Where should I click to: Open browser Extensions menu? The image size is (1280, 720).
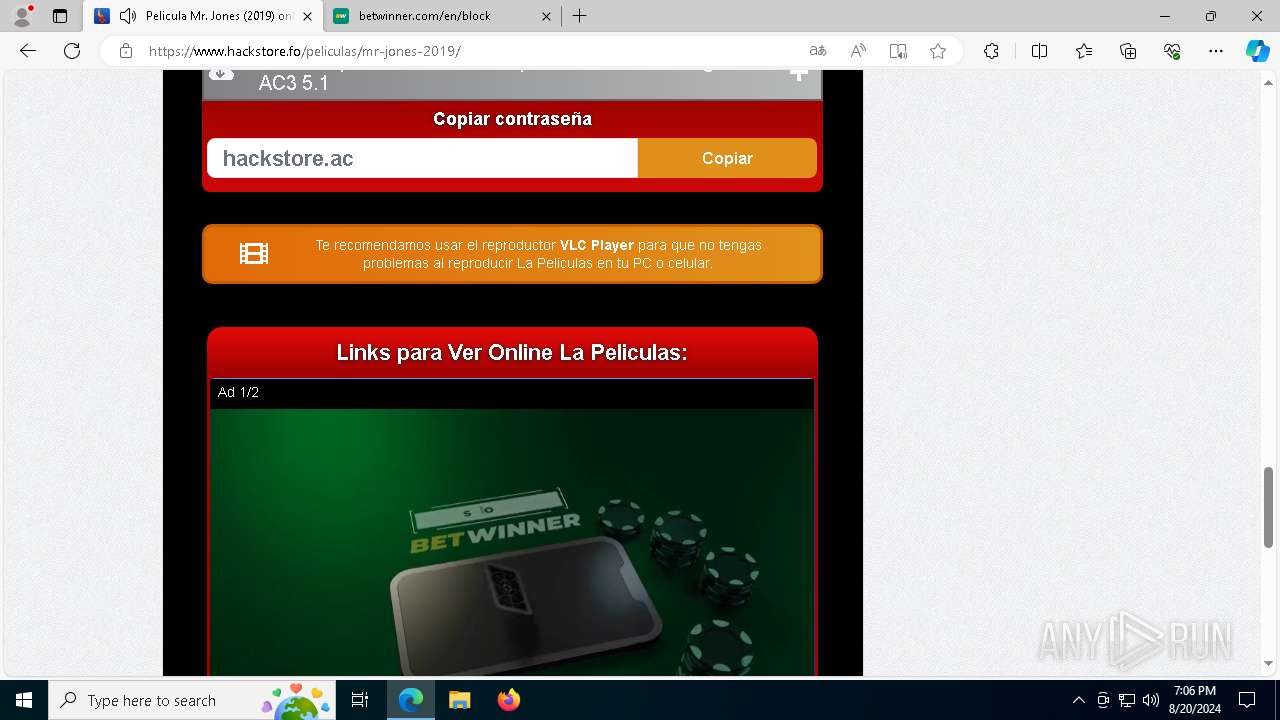click(991, 51)
